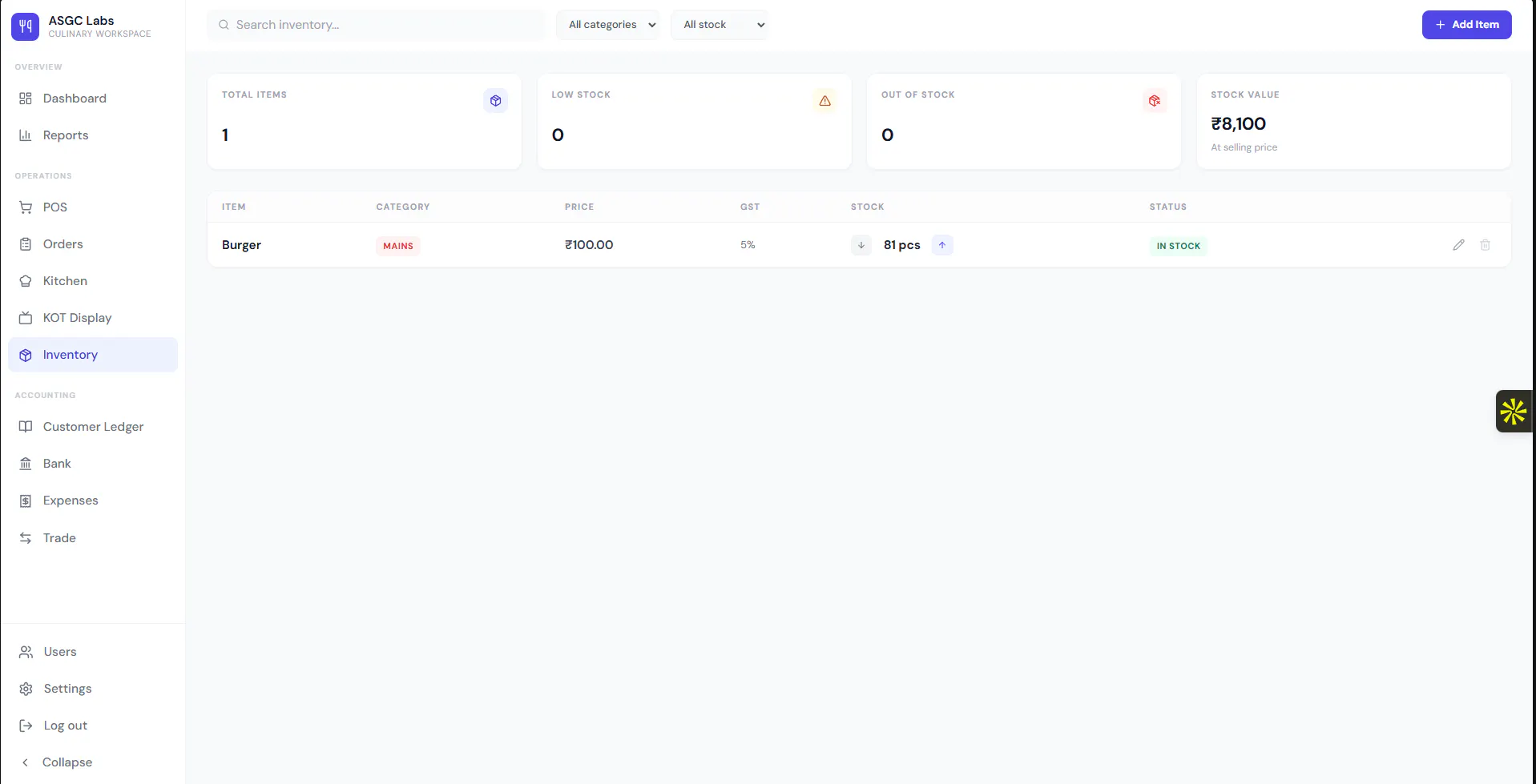Screen dimensions: 1536x784
Task: Click the Orders clipboard icon
Action: [x=26, y=244]
